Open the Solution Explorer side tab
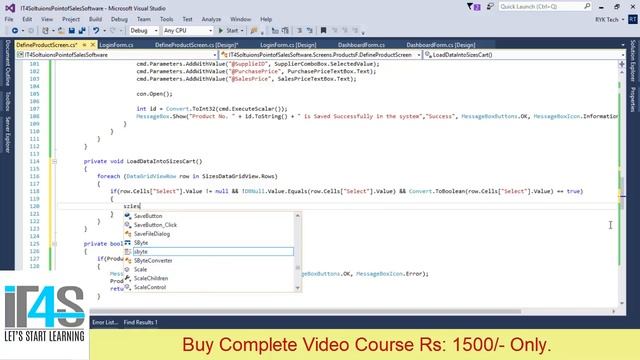Screen dimensions: 640x360 (633, 61)
